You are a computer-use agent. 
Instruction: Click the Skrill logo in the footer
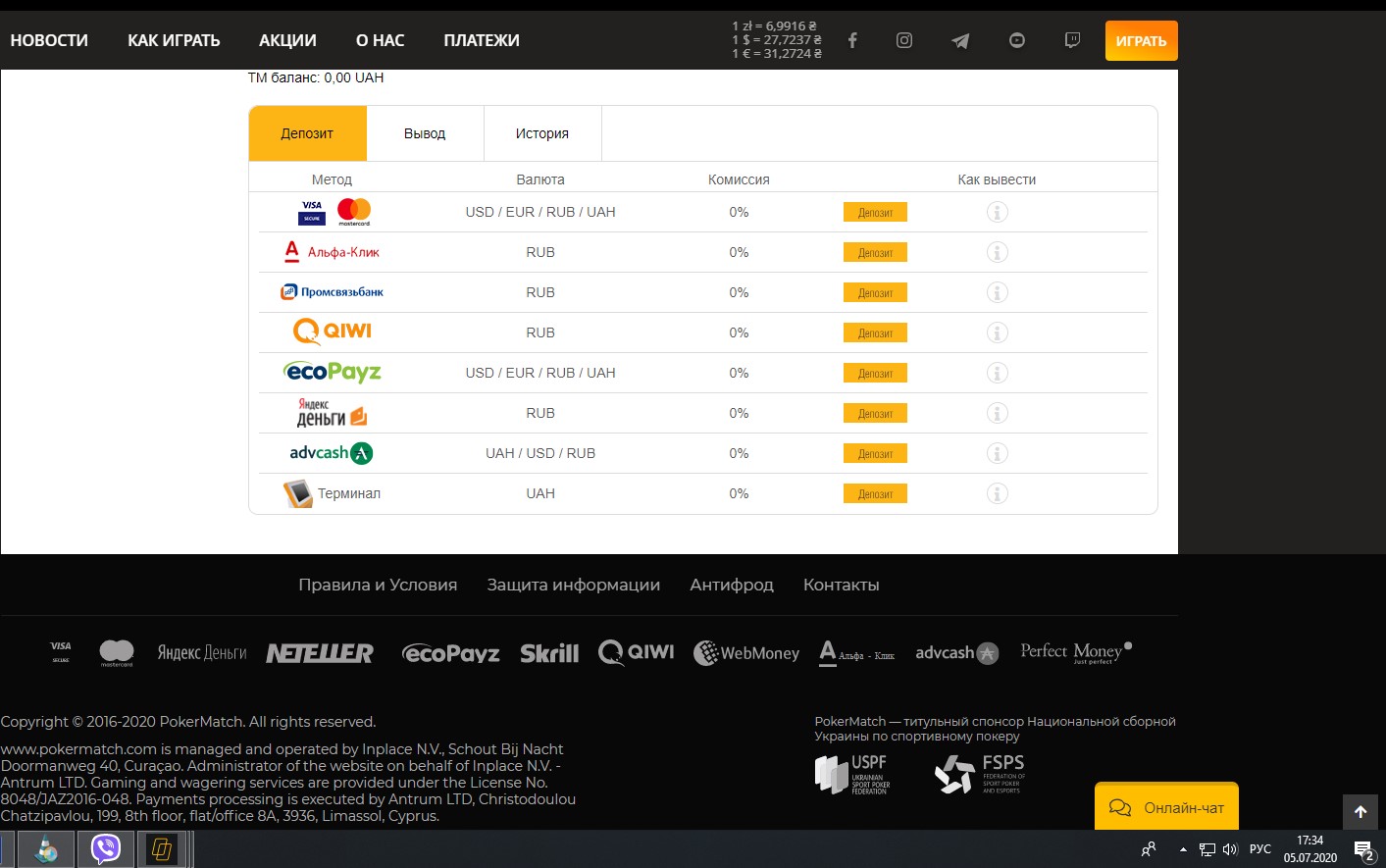(x=549, y=653)
